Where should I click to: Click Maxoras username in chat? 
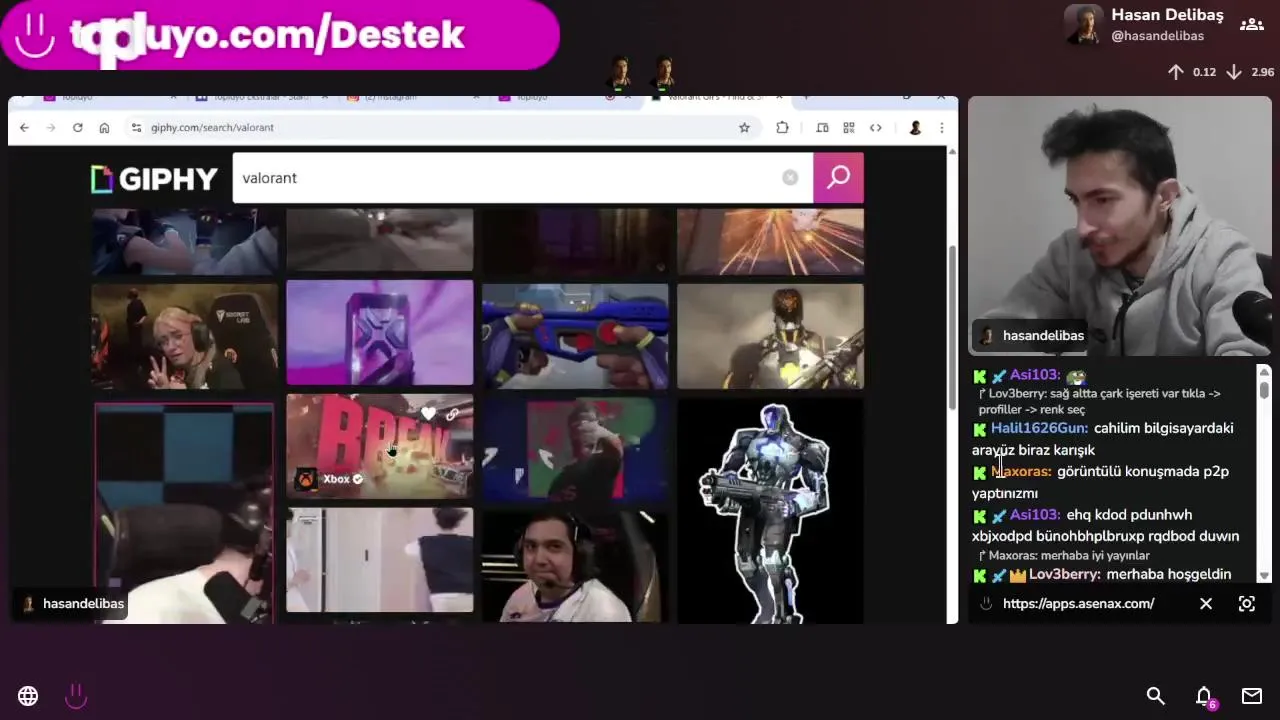point(1021,471)
